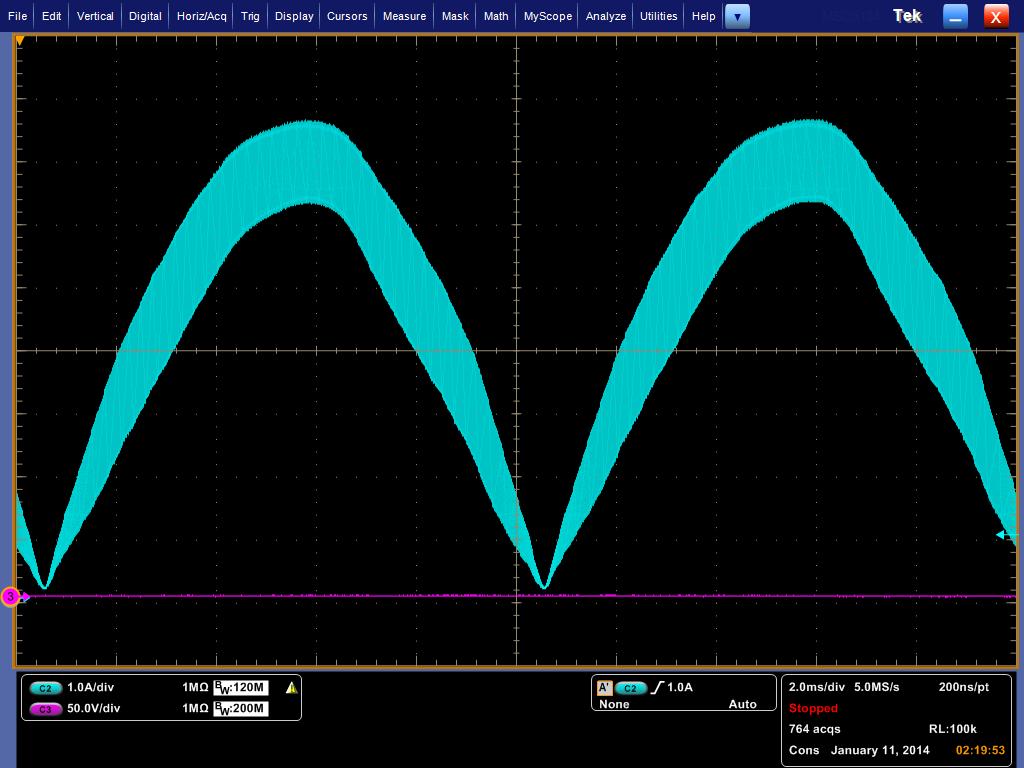Viewport: 1024px width, 768px height.
Task: Click the C2 trigger source badge
Action: (631, 688)
